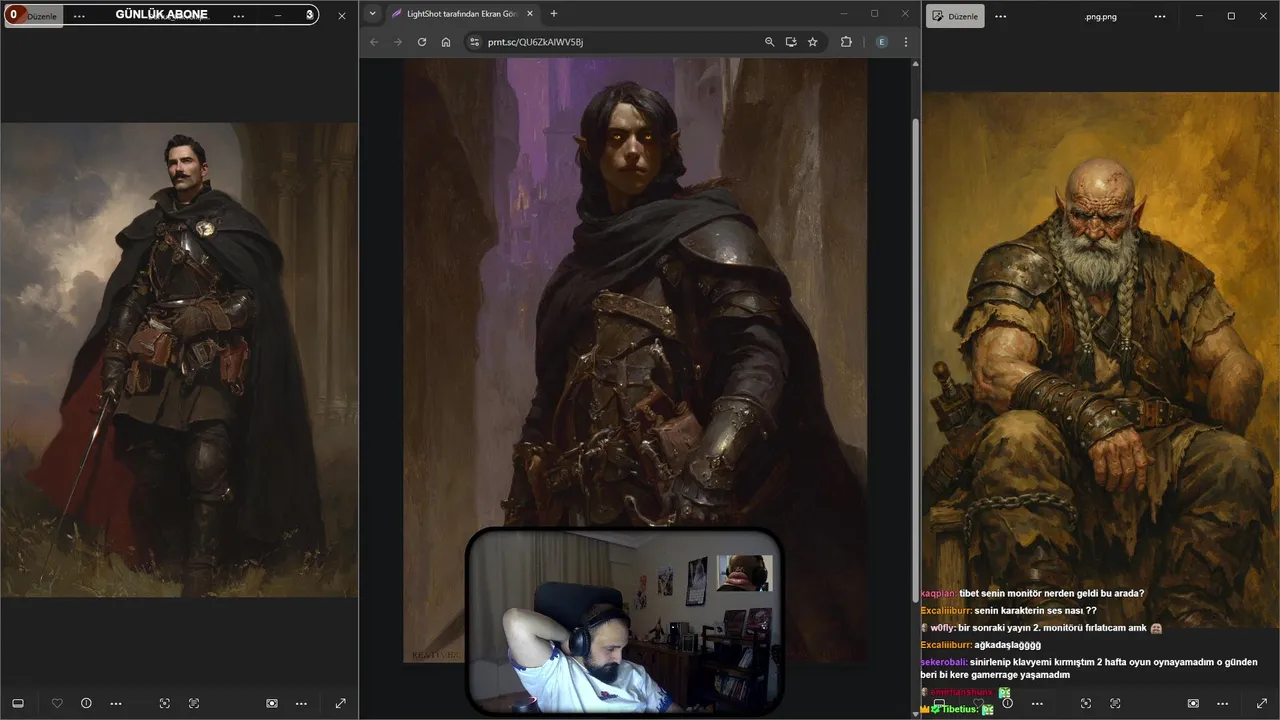The image size is (1280, 720).
Task: Open the browser extensions puzzle icon
Action: (847, 42)
